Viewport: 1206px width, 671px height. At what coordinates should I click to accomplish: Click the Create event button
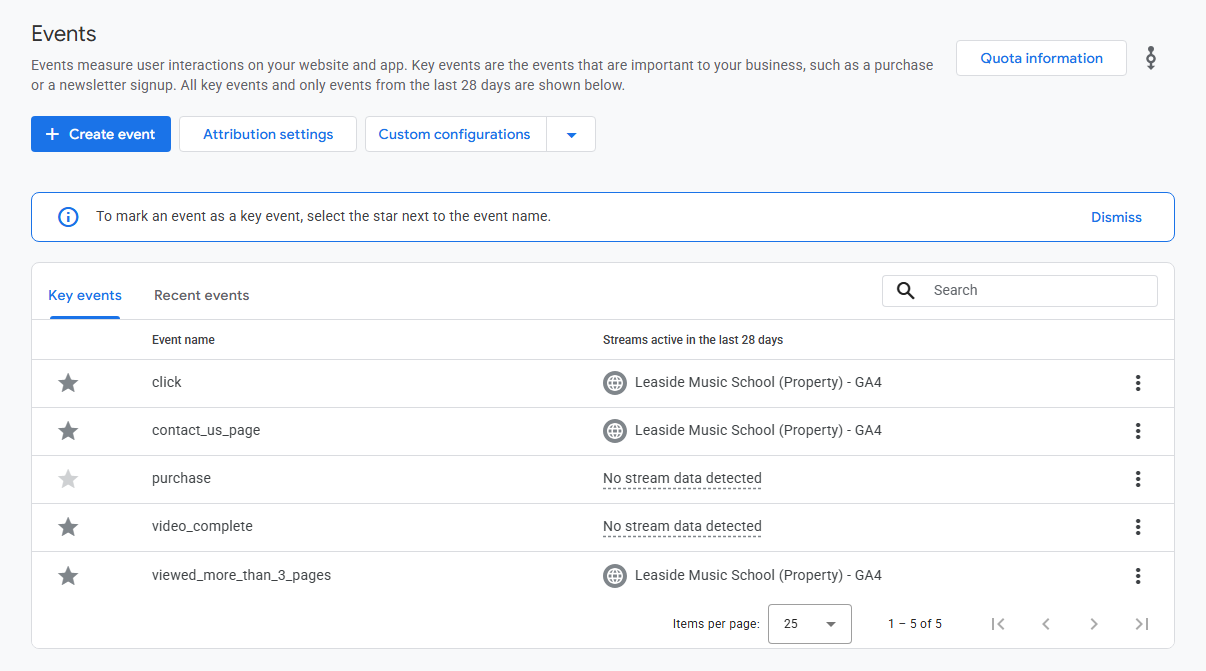click(x=101, y=134)
